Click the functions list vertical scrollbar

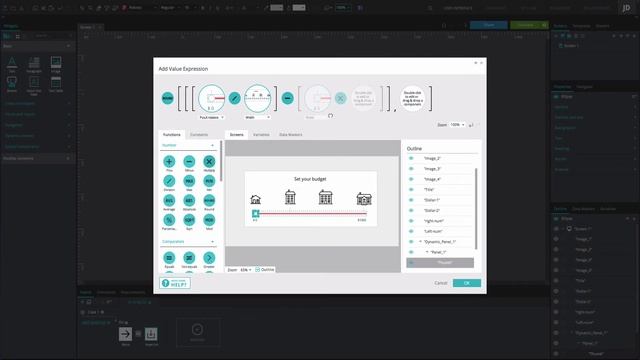(221, 161)
